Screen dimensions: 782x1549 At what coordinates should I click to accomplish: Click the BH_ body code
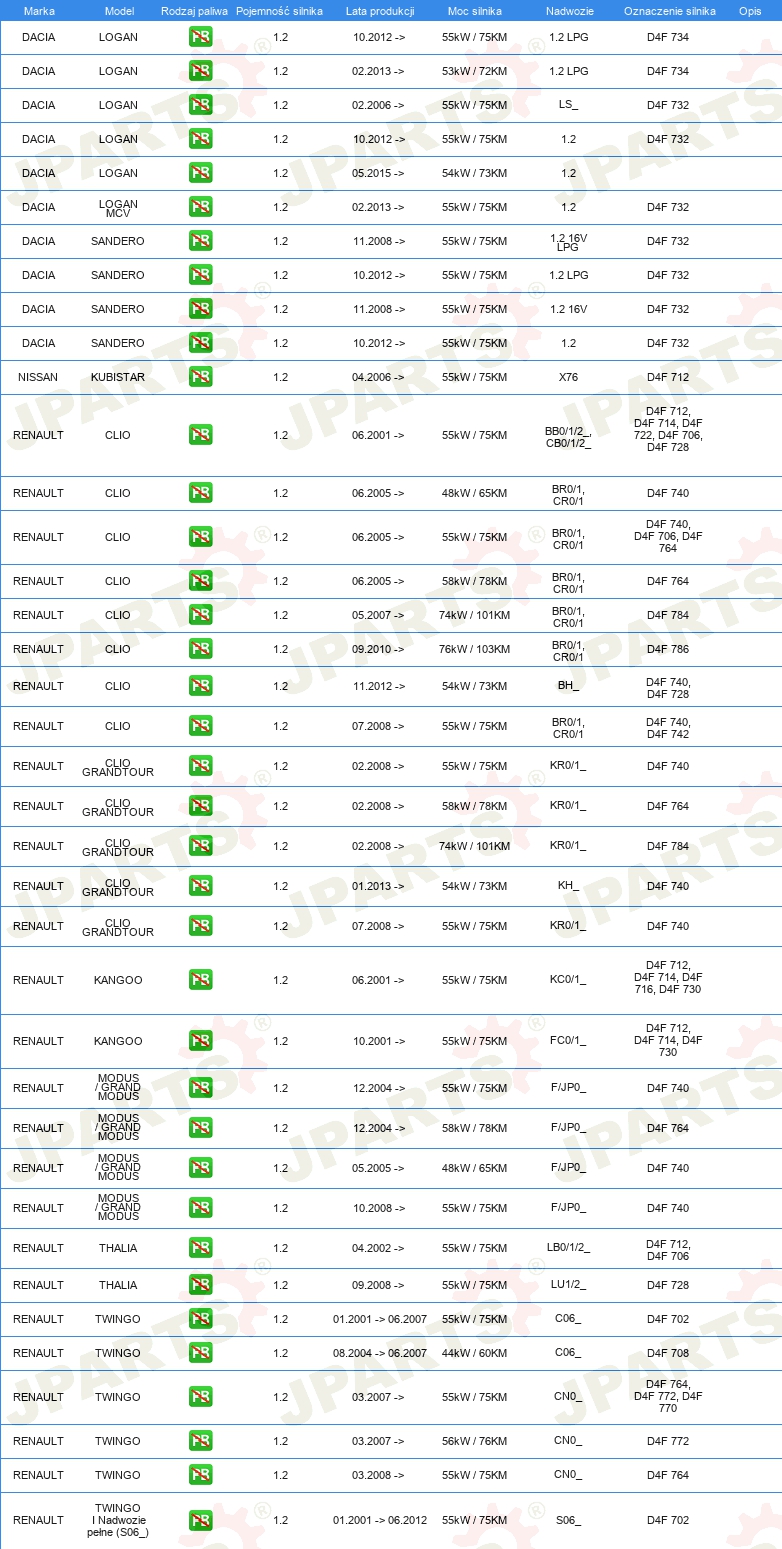pyautogui.click(x=568, y=686)
